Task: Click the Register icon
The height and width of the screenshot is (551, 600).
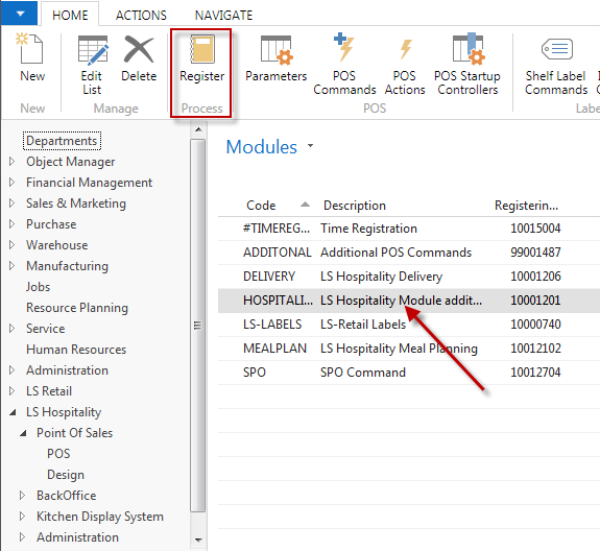Action: (x=202, y=49)
